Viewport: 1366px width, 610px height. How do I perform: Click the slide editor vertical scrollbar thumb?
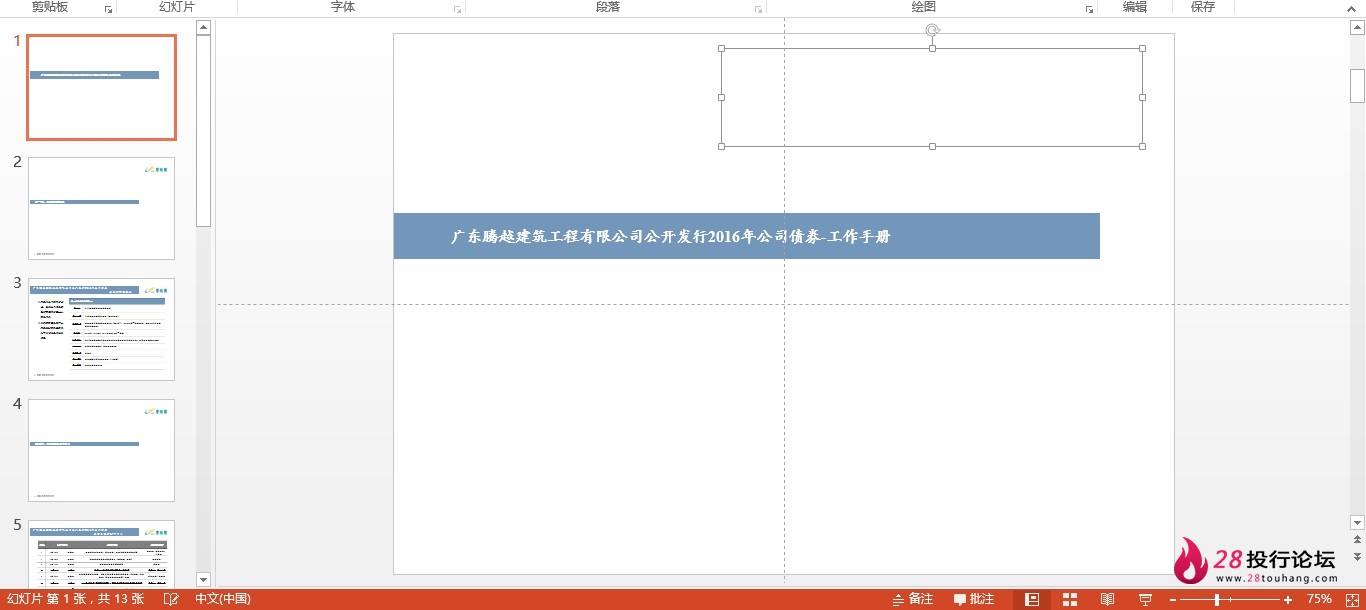[1357, 86]
